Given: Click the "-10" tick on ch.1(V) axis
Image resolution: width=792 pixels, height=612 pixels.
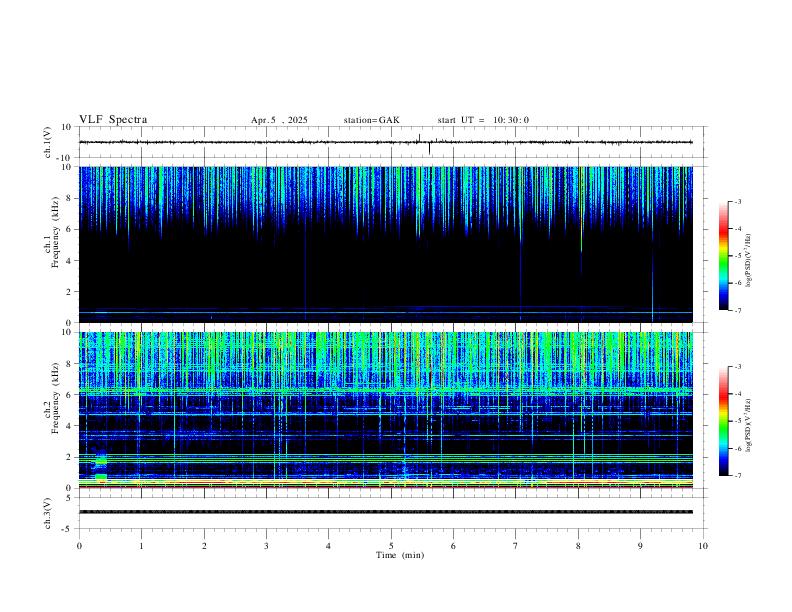Looking at the screenshot, I should click(x=66, y=158).
